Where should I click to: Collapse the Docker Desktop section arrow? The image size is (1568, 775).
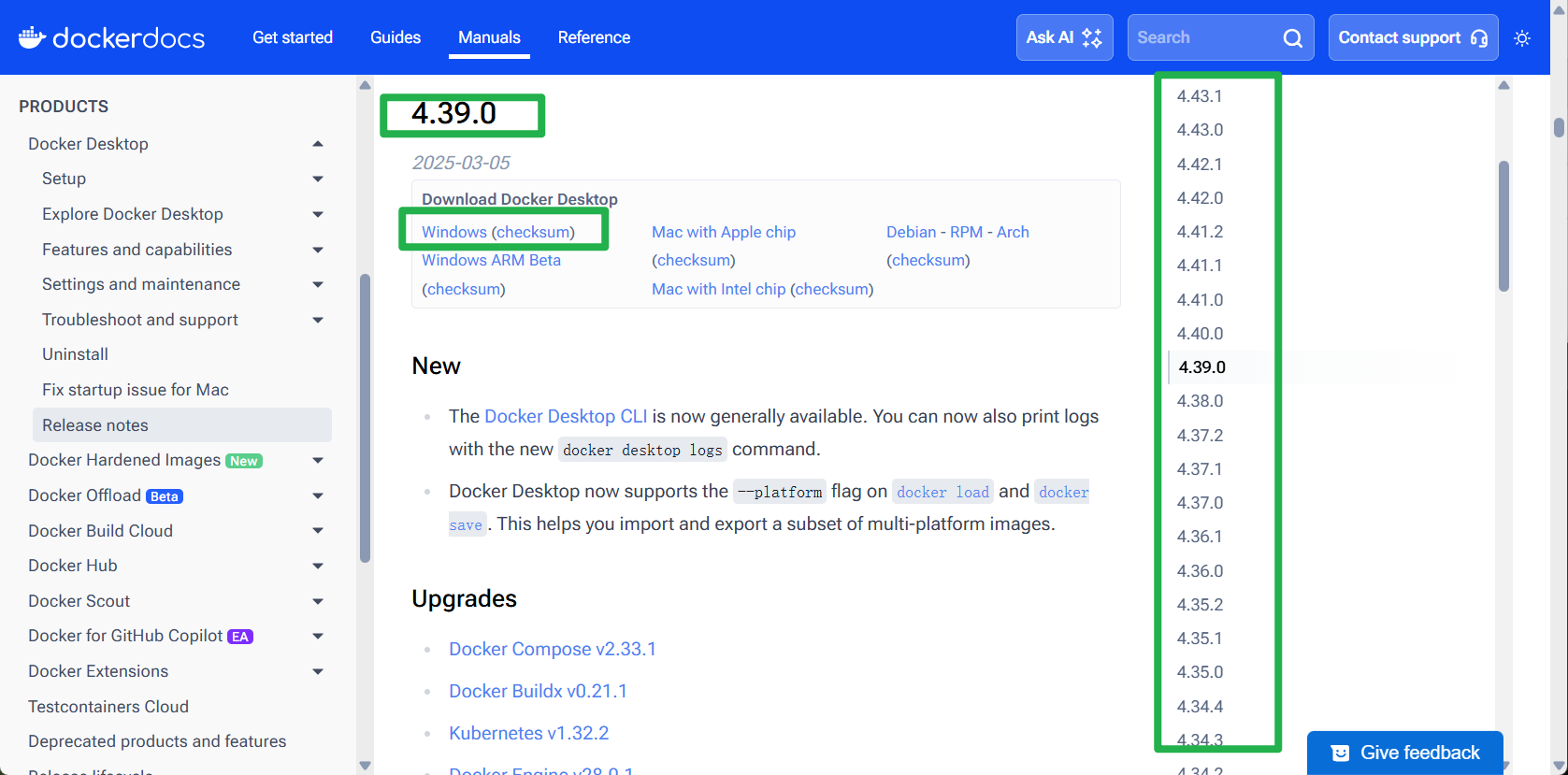(318, 144)
